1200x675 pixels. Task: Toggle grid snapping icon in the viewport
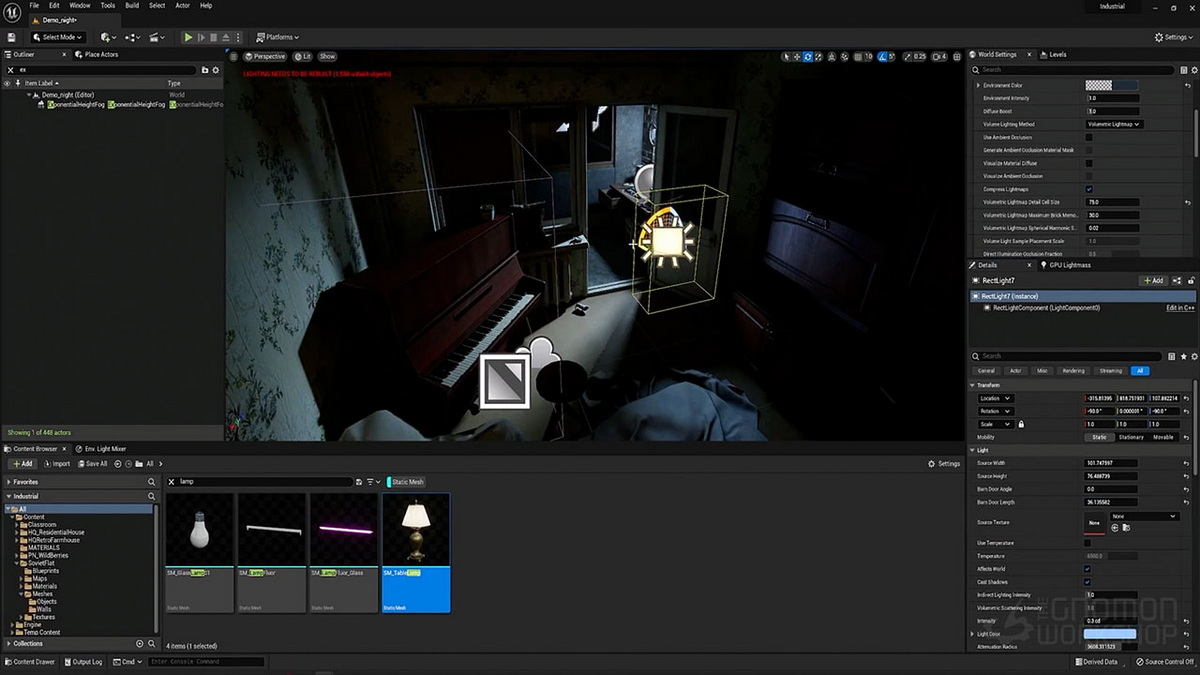[860, 56]
